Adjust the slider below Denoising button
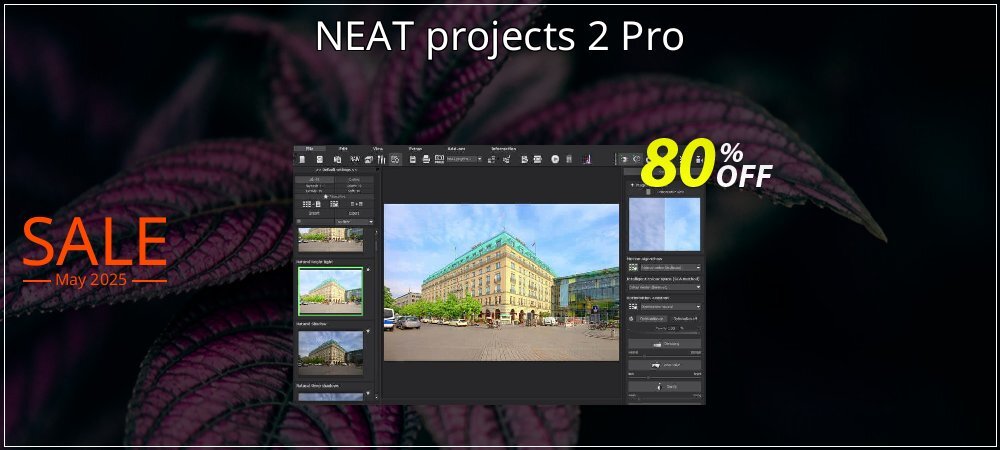Viewport: 1000px width, 450px height. tap(664, 354)
